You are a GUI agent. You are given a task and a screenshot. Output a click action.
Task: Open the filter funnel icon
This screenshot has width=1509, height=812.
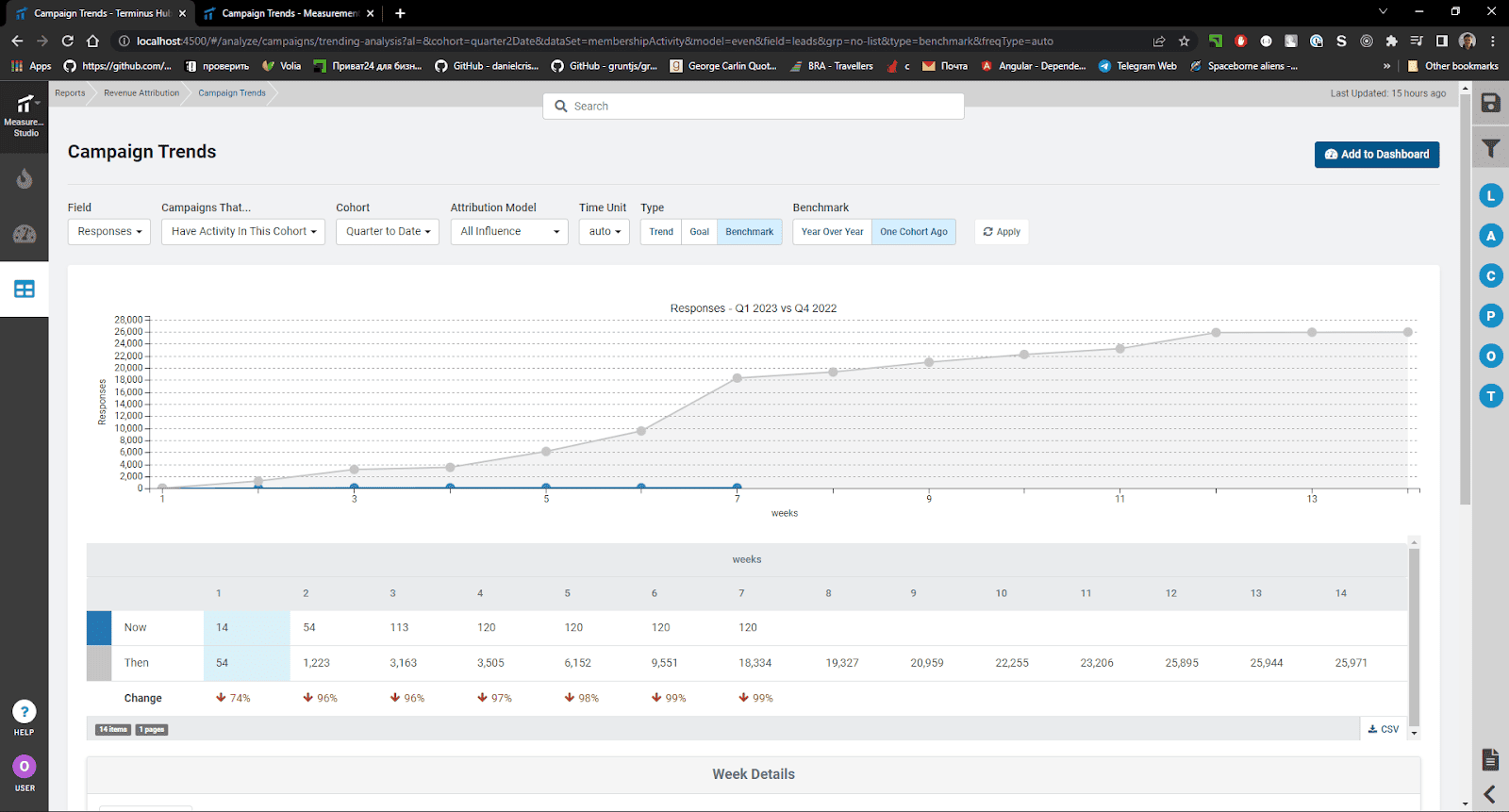point(1490,149)
